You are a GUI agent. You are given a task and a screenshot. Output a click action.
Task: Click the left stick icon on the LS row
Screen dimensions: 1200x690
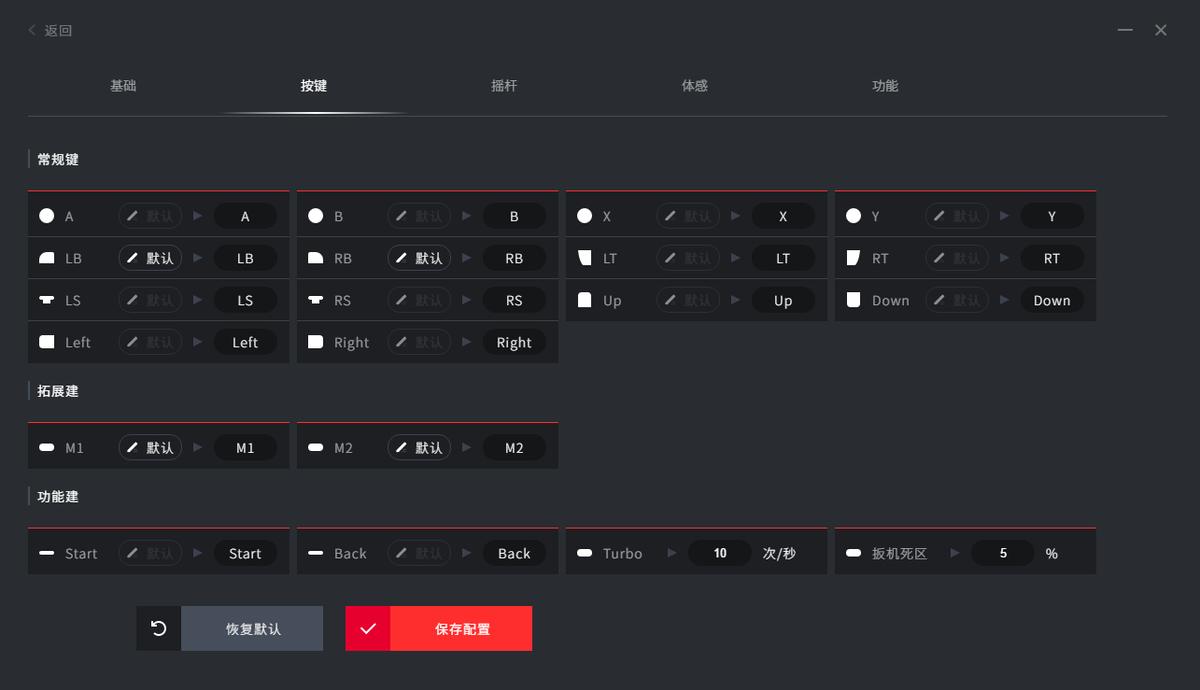[x=46, y=300]
